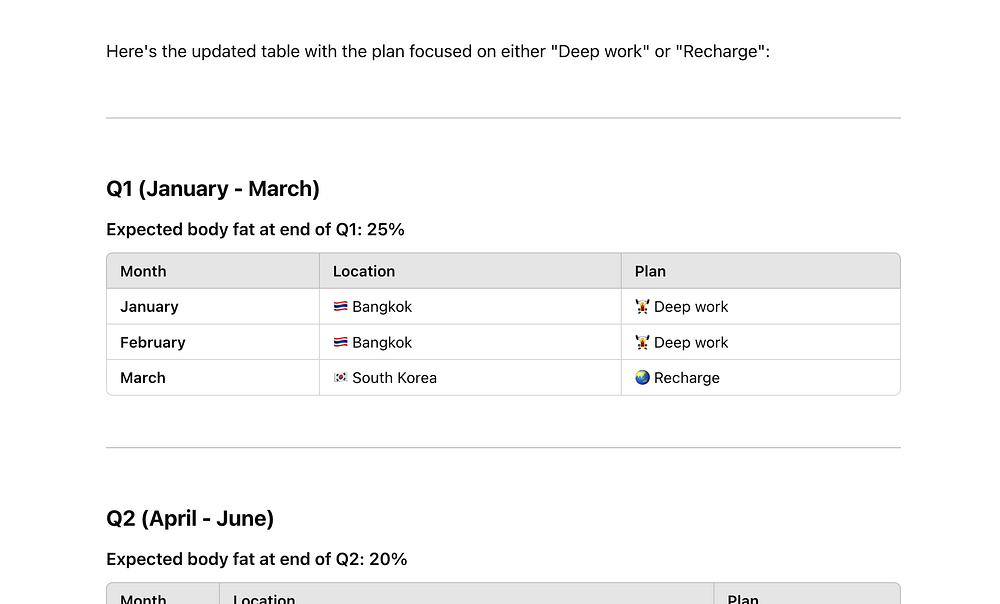Click the Plan column header in the Q1 table

[650, 271]
